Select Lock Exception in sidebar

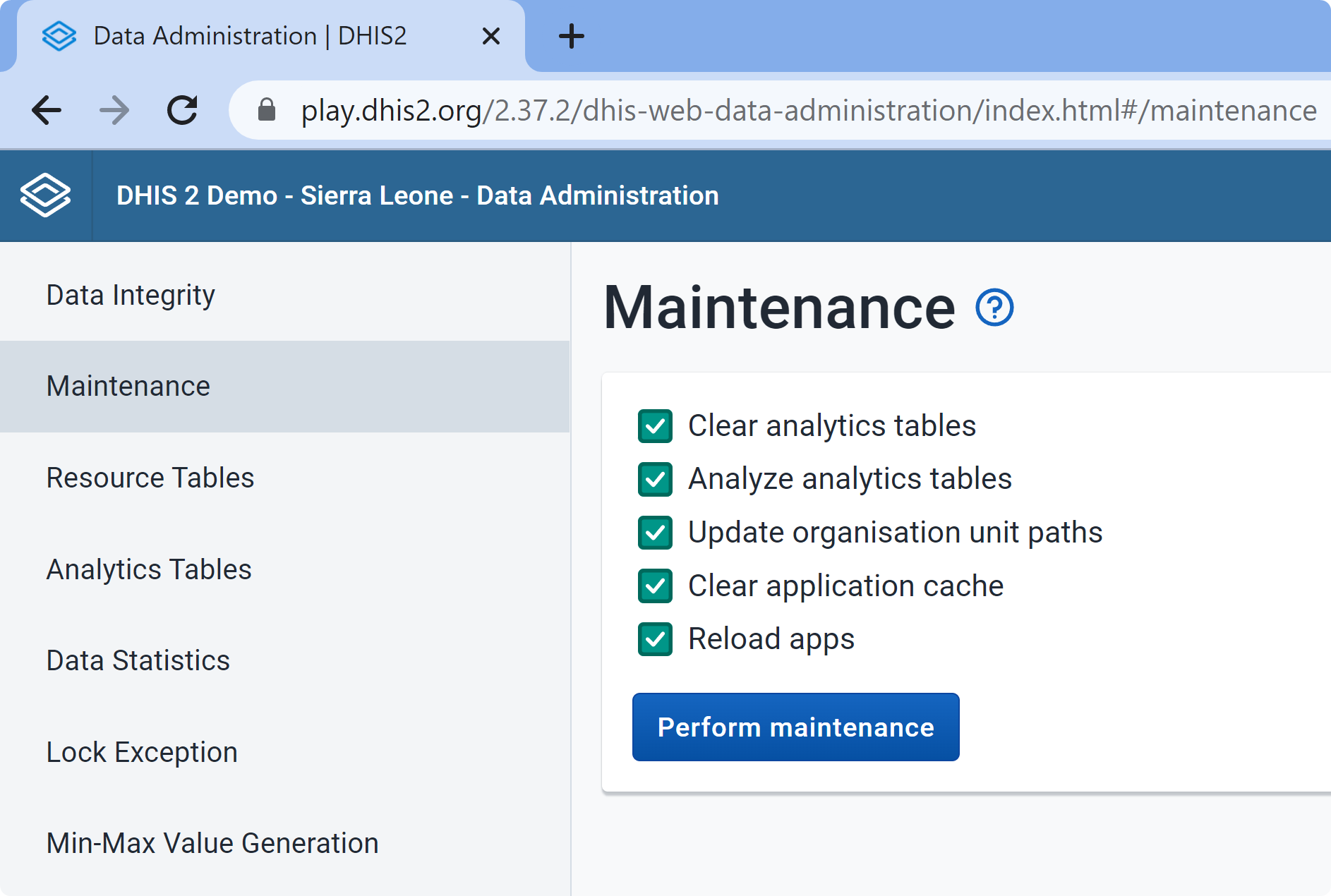[284, 752]
